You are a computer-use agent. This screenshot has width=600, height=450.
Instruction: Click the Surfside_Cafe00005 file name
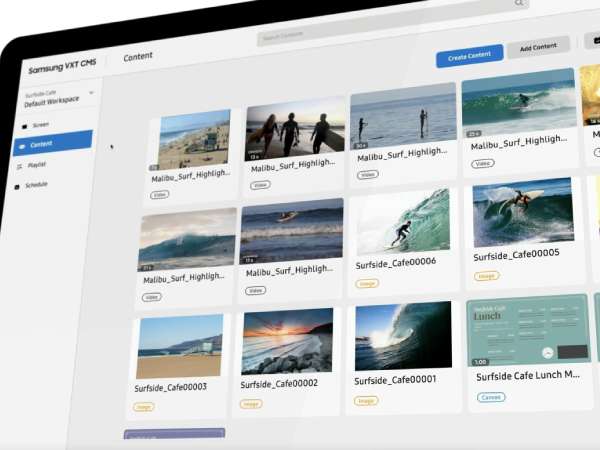click(x=516, y=255)
